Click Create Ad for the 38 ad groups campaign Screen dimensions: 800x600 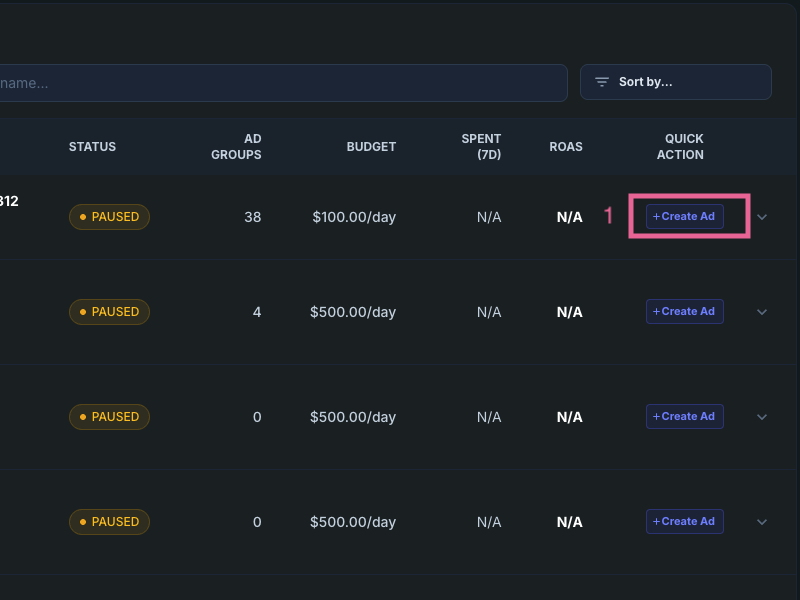coord(684,216)
